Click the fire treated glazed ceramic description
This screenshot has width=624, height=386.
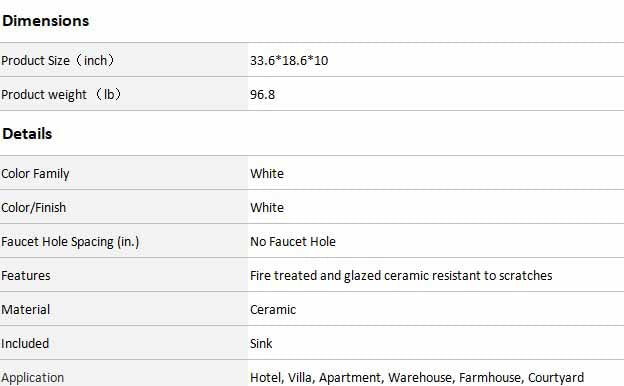(401, 275)
